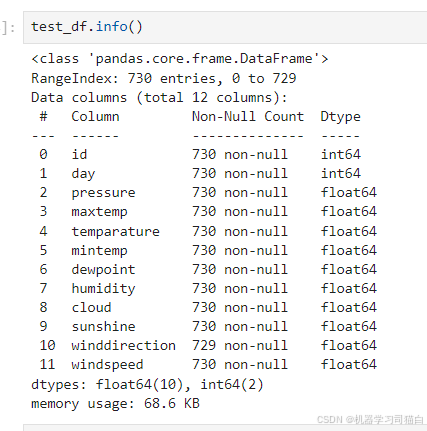
Task: Click the Data columns total 12 line
Action: (x=159, y=98)
